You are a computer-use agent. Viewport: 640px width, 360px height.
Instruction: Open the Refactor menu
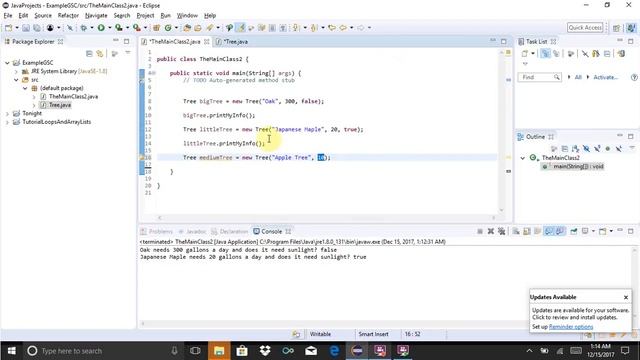[x=68, y=16]
